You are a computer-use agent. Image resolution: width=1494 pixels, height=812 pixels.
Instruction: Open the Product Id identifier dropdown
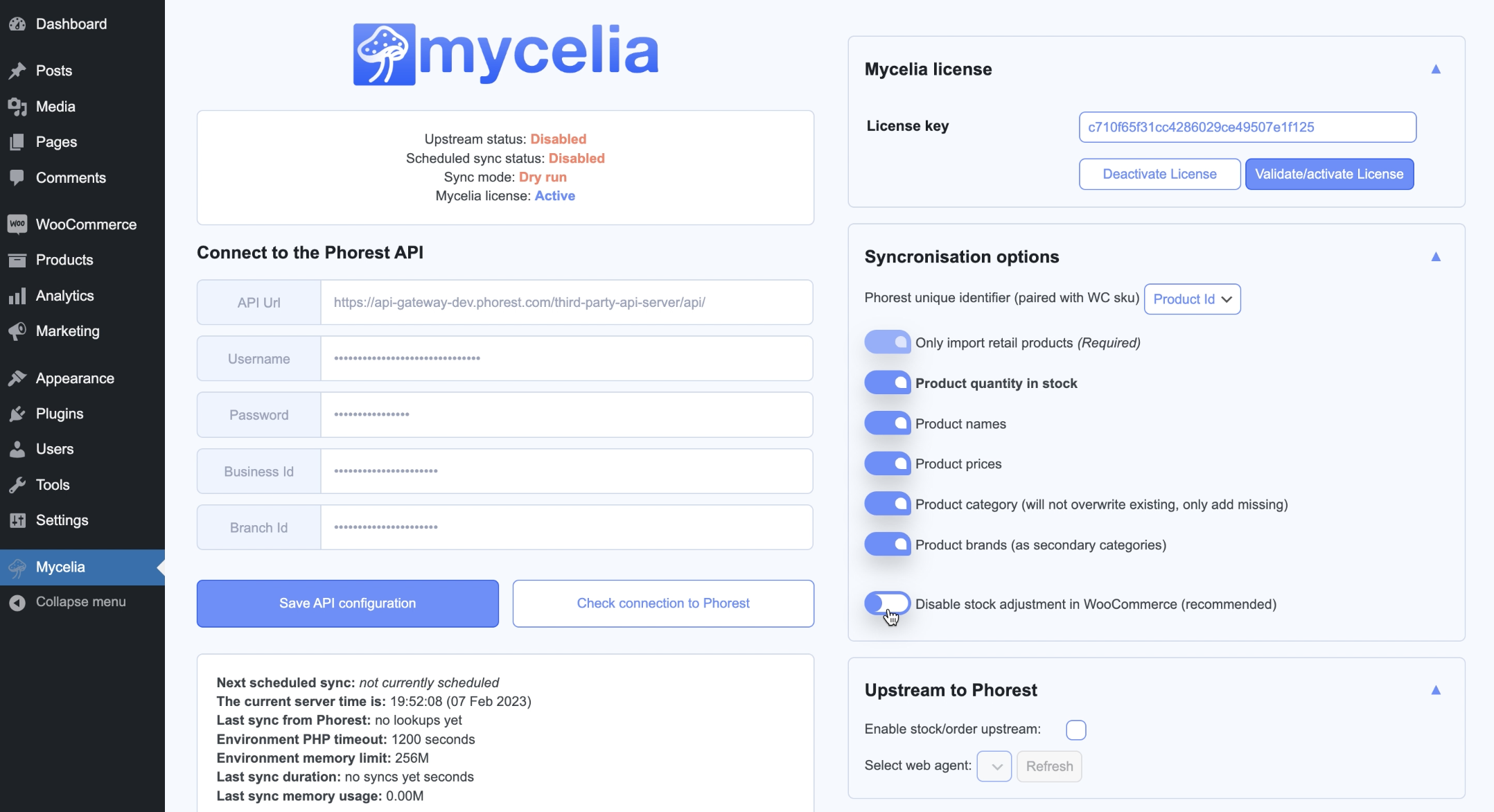point(1193,299)
